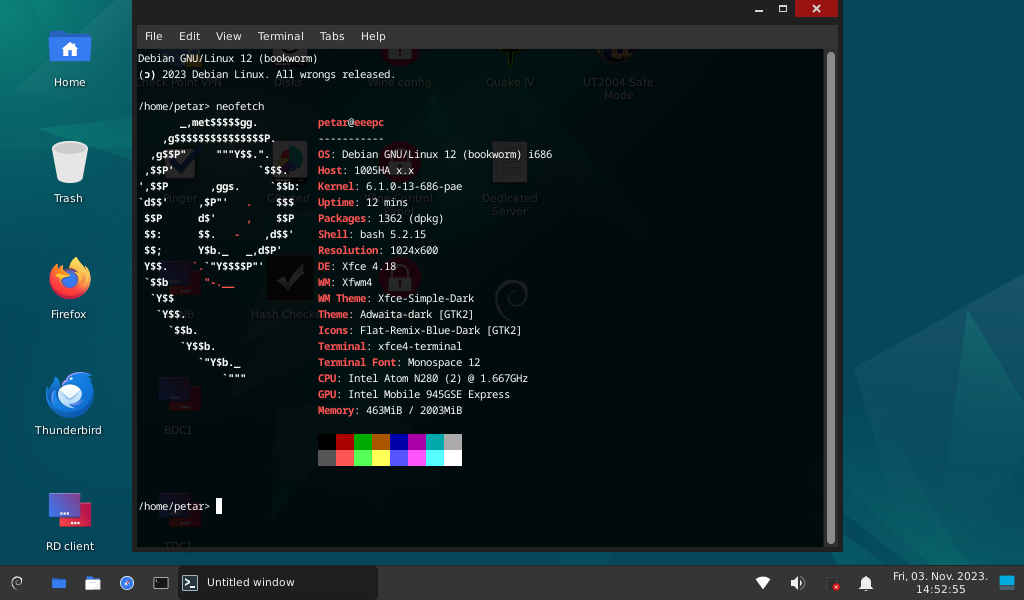1024x600 pixels.
Task: Click the '1362 (dpkg)' packages value
Action: click(411, 219)
